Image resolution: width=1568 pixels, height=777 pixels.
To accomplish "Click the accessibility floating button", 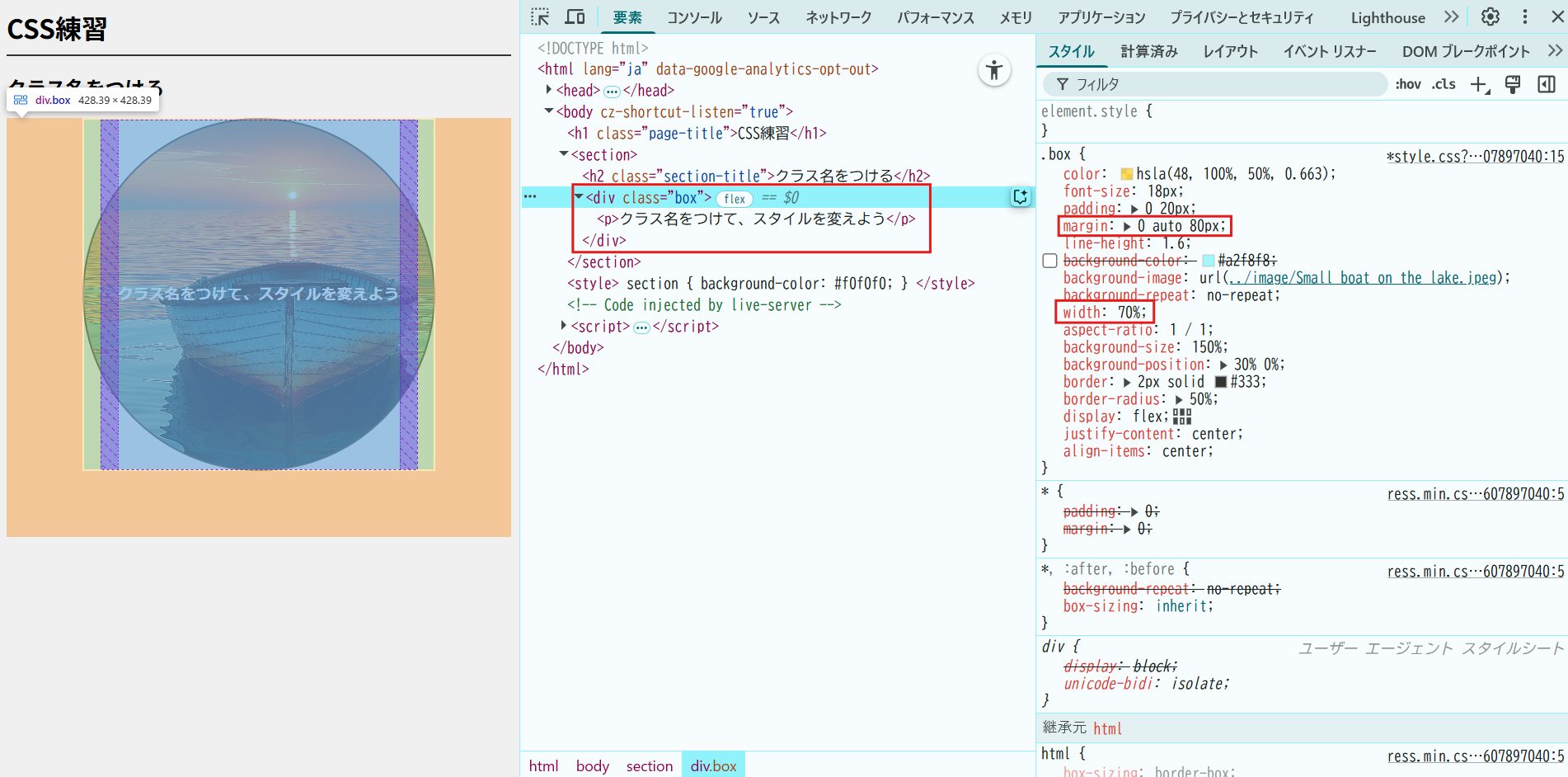I will (x=994, y=70).
